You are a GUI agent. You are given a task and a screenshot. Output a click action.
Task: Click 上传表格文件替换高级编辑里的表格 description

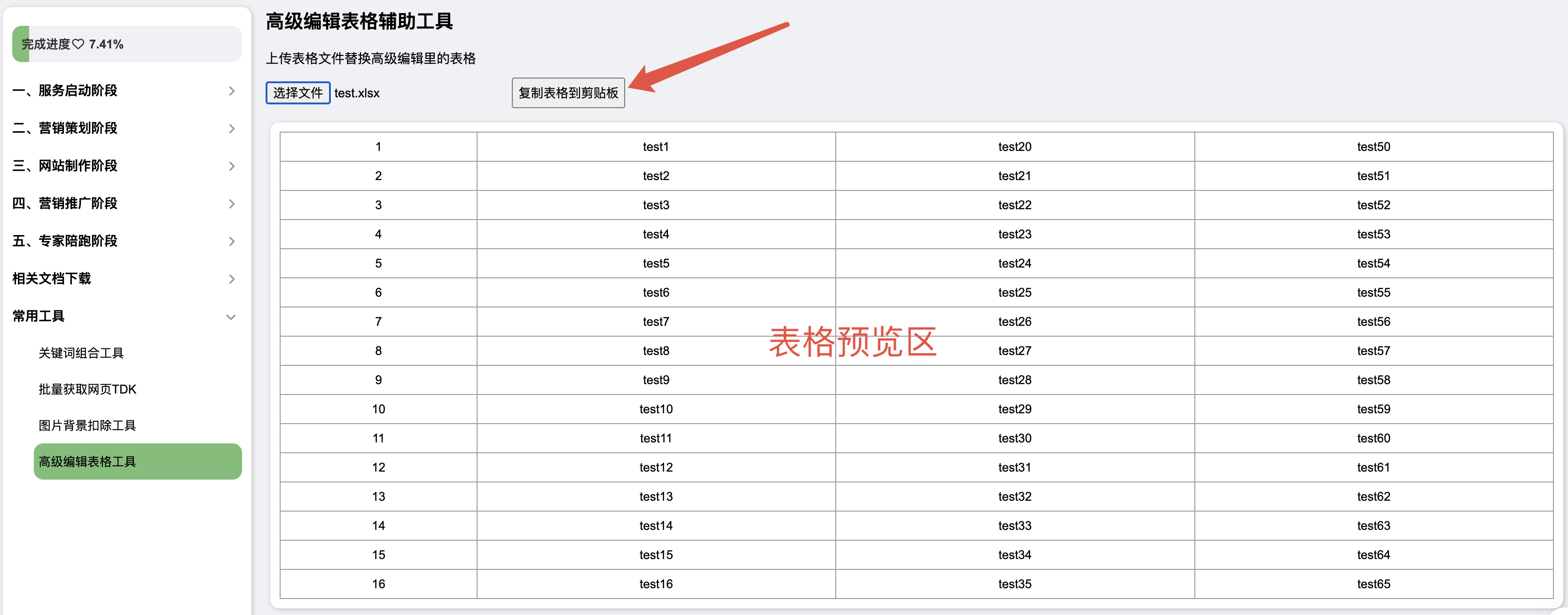click(371, 58)
